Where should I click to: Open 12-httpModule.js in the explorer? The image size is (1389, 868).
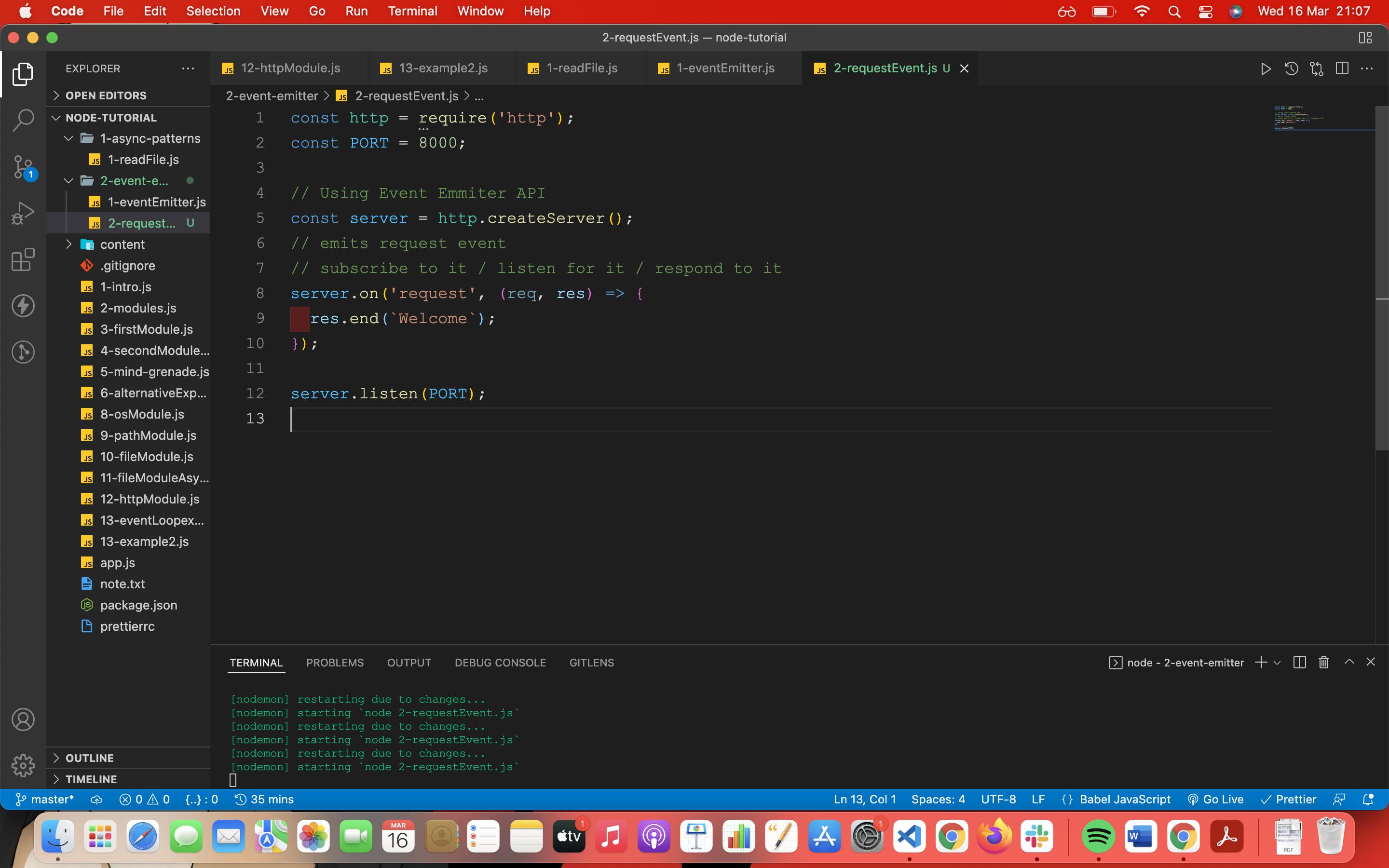[149, 499]
